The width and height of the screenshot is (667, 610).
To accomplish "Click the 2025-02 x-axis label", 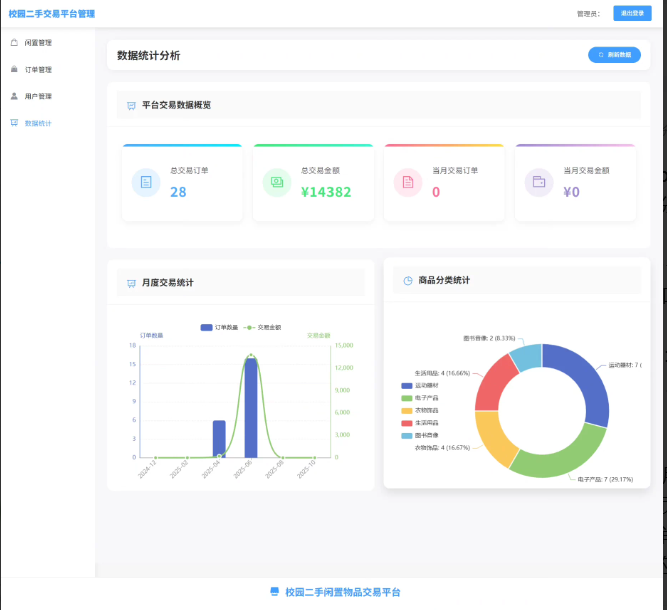I will tap(179, 469).
